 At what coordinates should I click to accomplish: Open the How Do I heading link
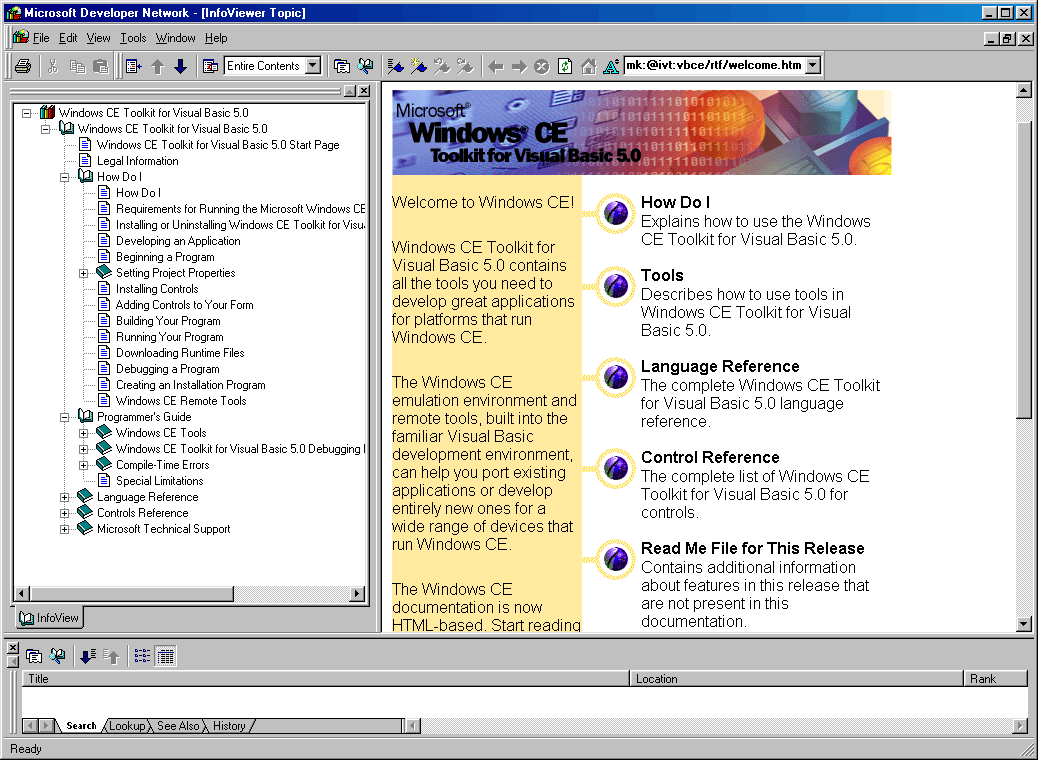pyautogui.click(x=675, y=203)
